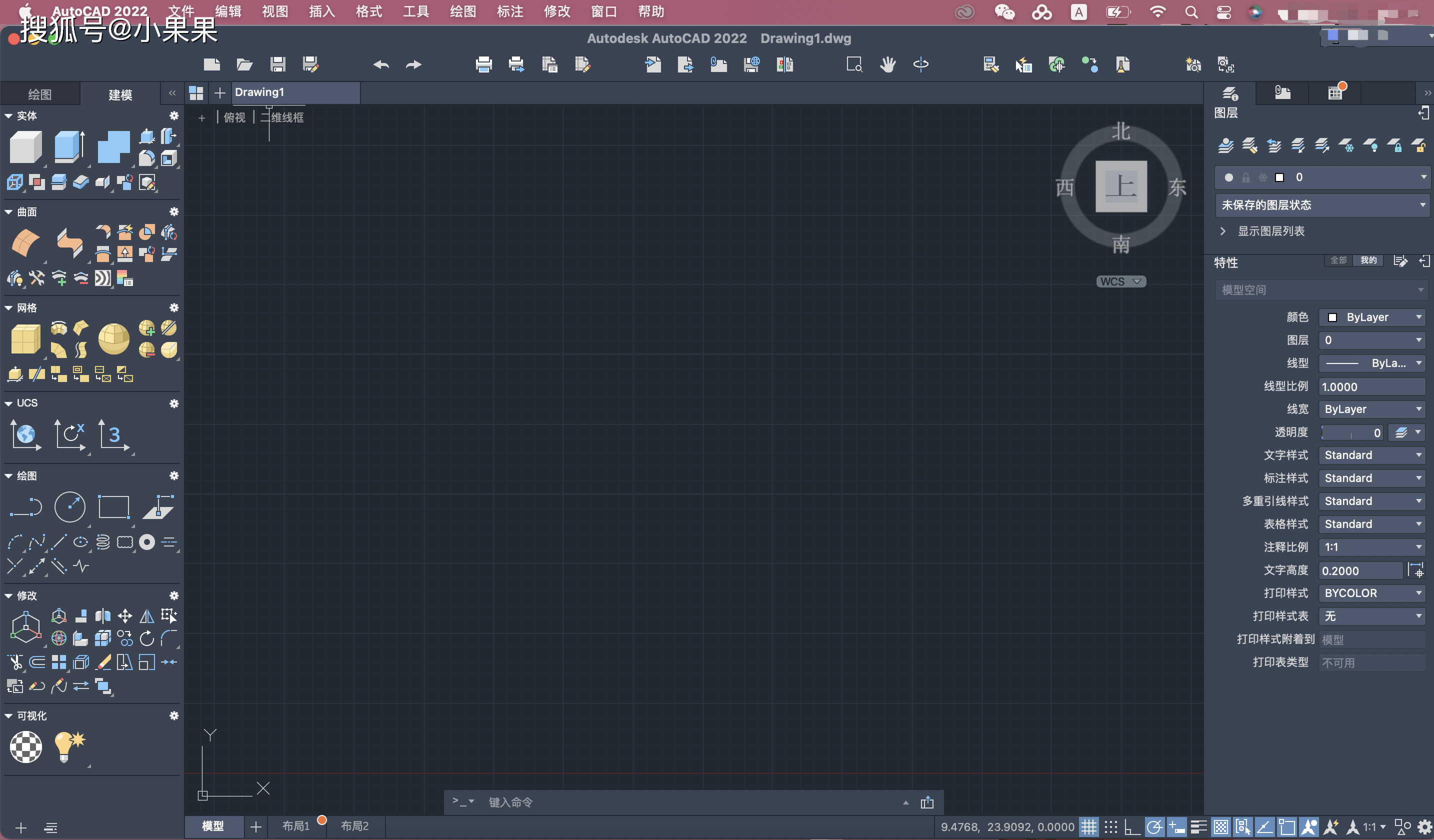Click the 模型 tab button

pyautogui.click(x=213, y=826)
